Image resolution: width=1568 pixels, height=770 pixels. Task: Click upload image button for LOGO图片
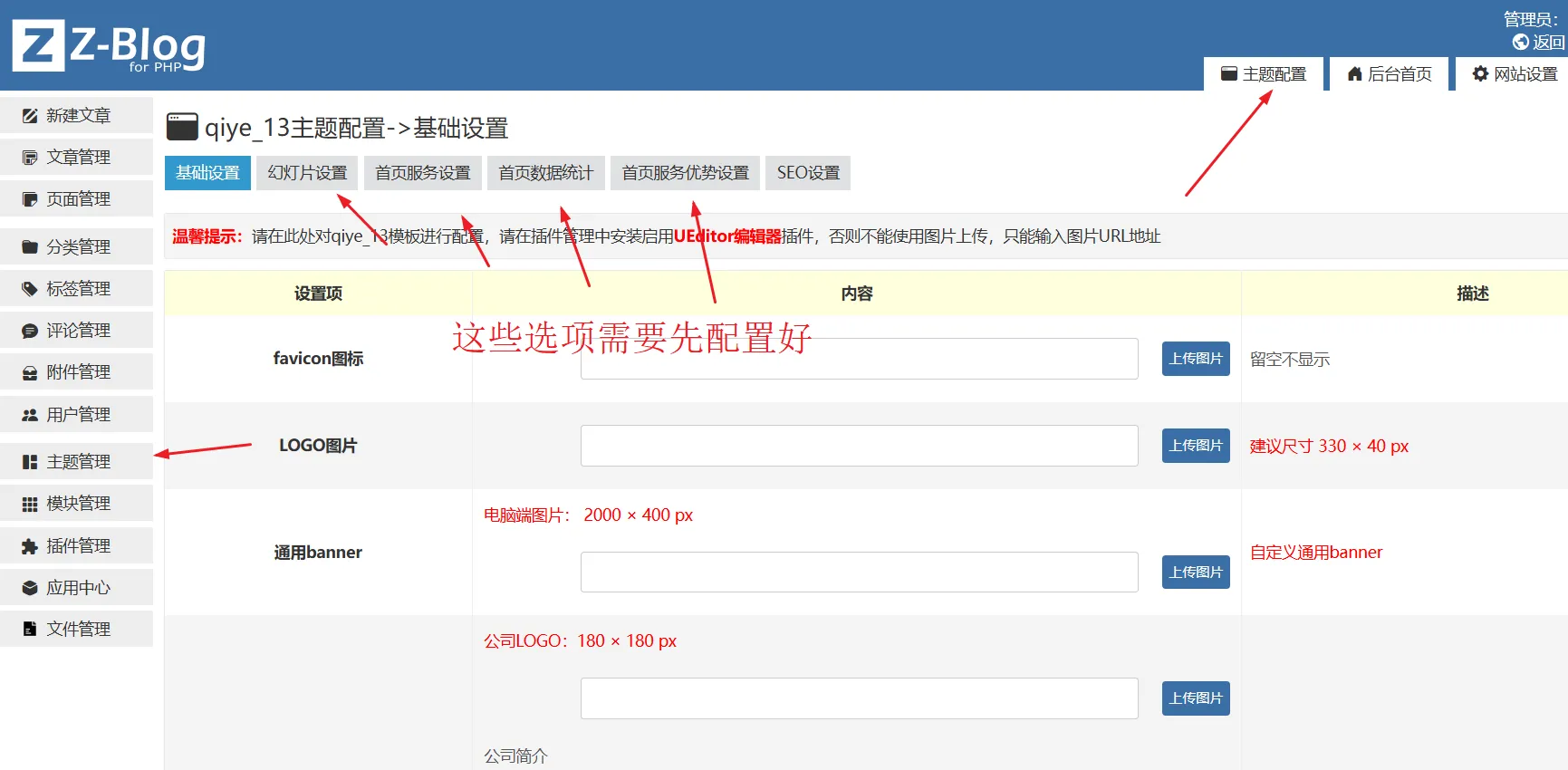(1195, 446)
